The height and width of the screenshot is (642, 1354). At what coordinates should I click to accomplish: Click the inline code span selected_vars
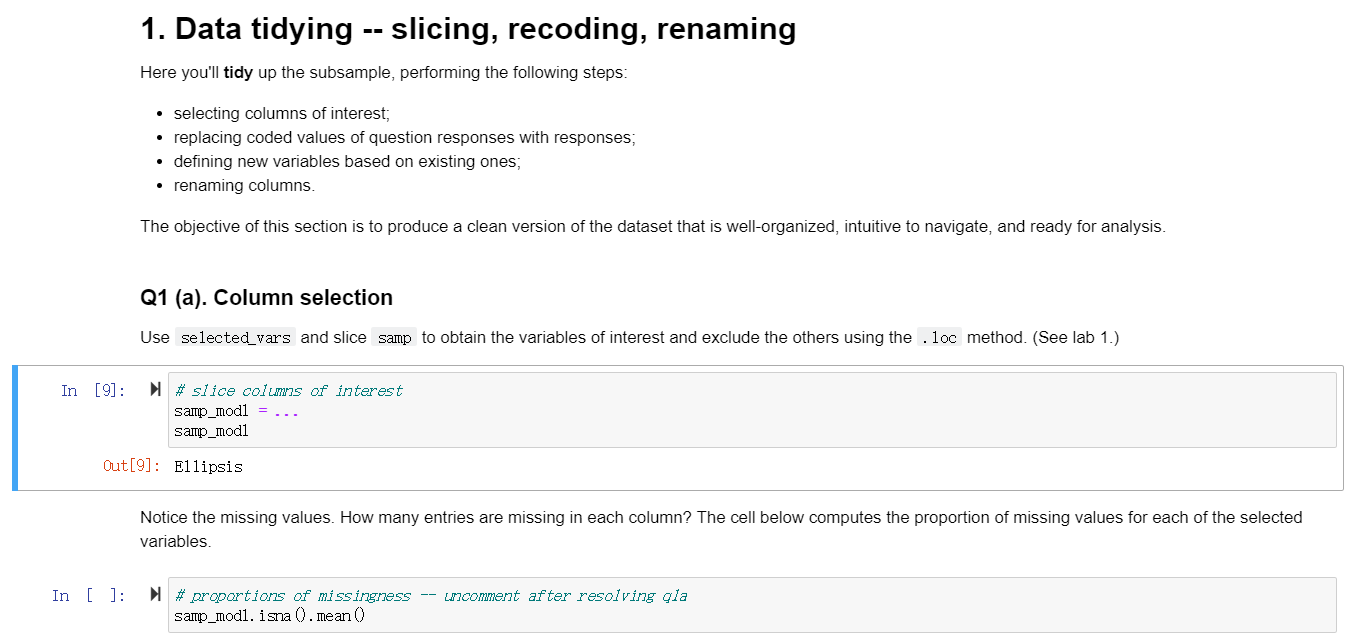point(236,337)
